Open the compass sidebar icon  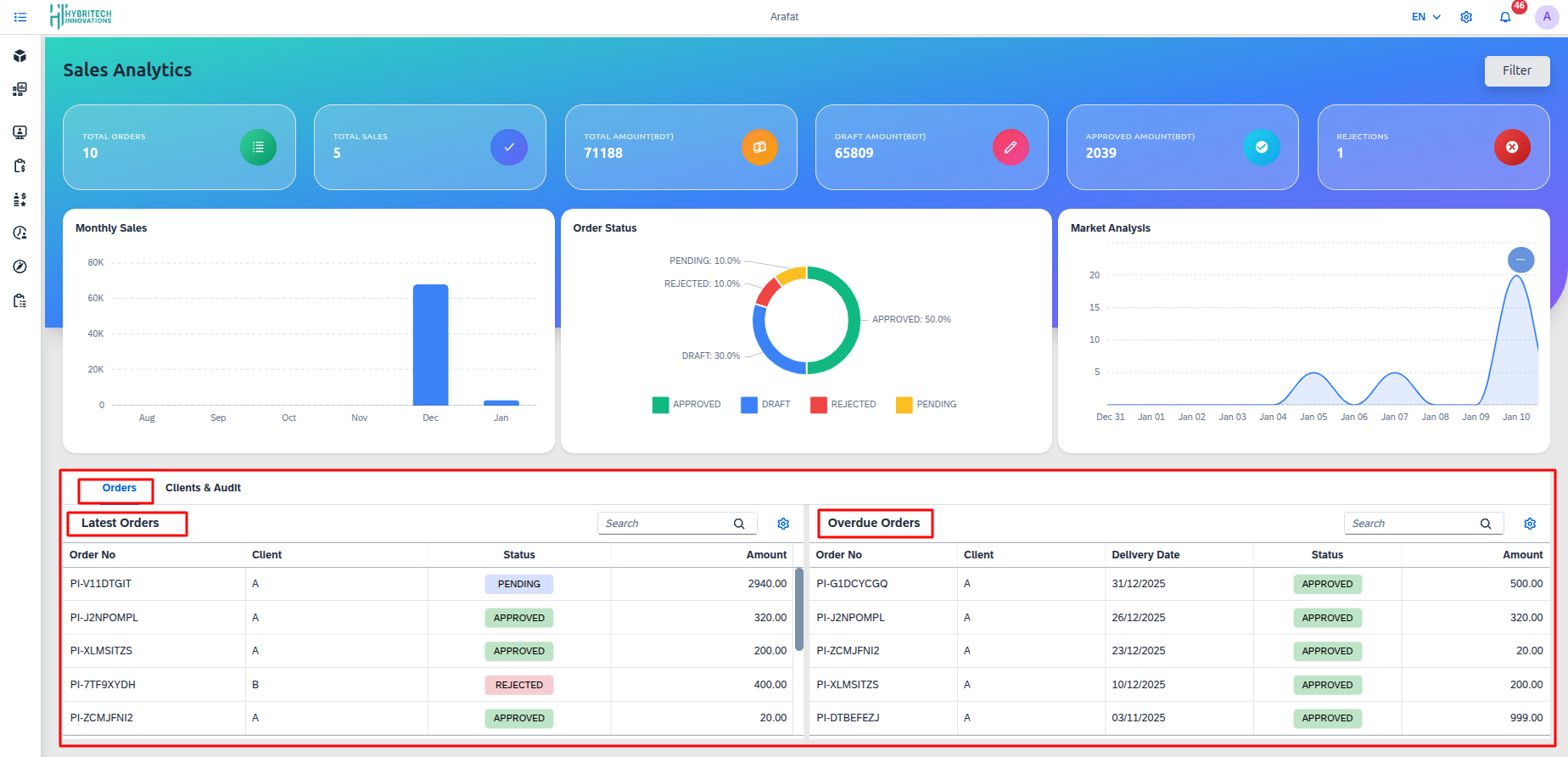[20, 266]
